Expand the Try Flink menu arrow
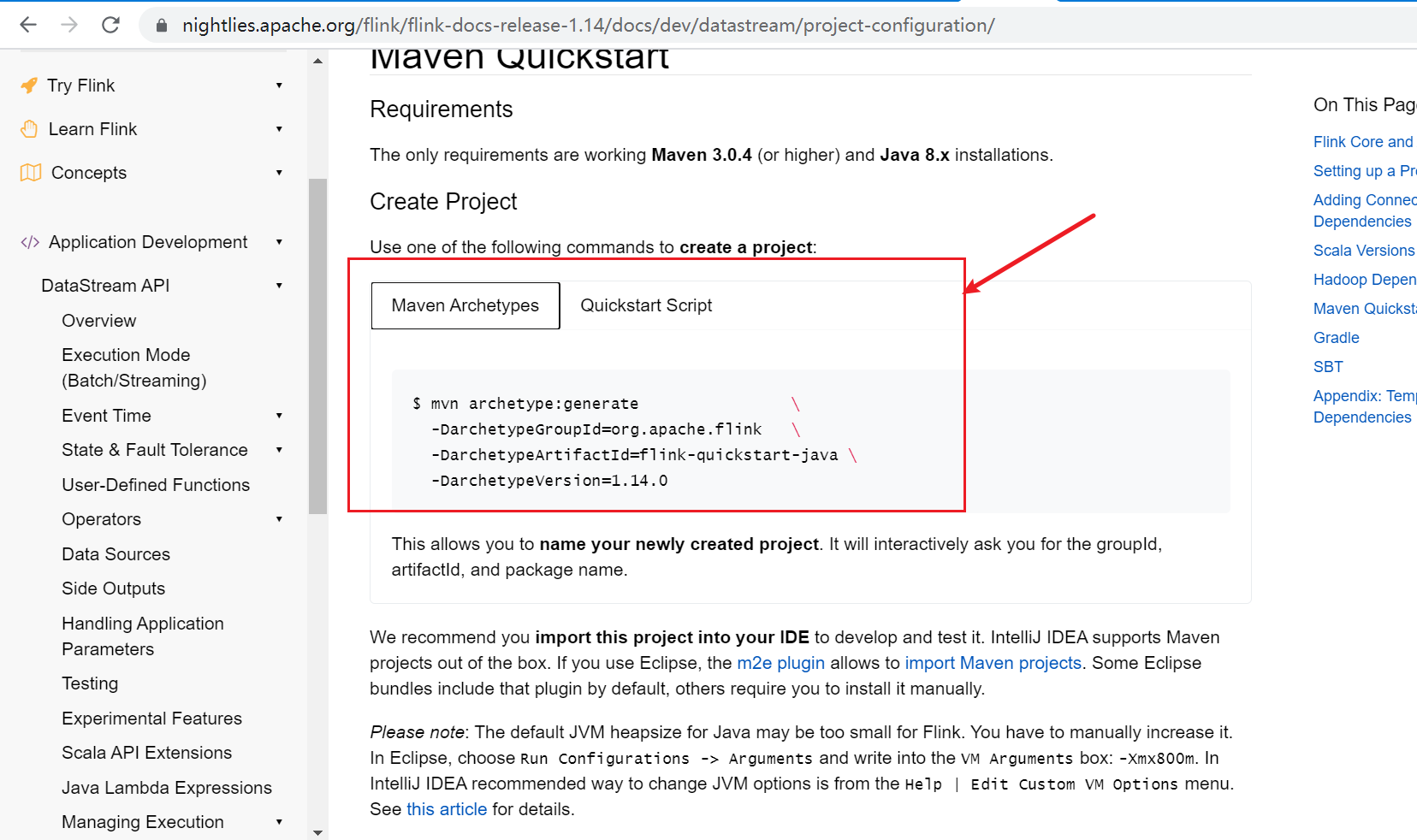The width and height of the screenshot is (1417, 840). [x=279, y=86]
